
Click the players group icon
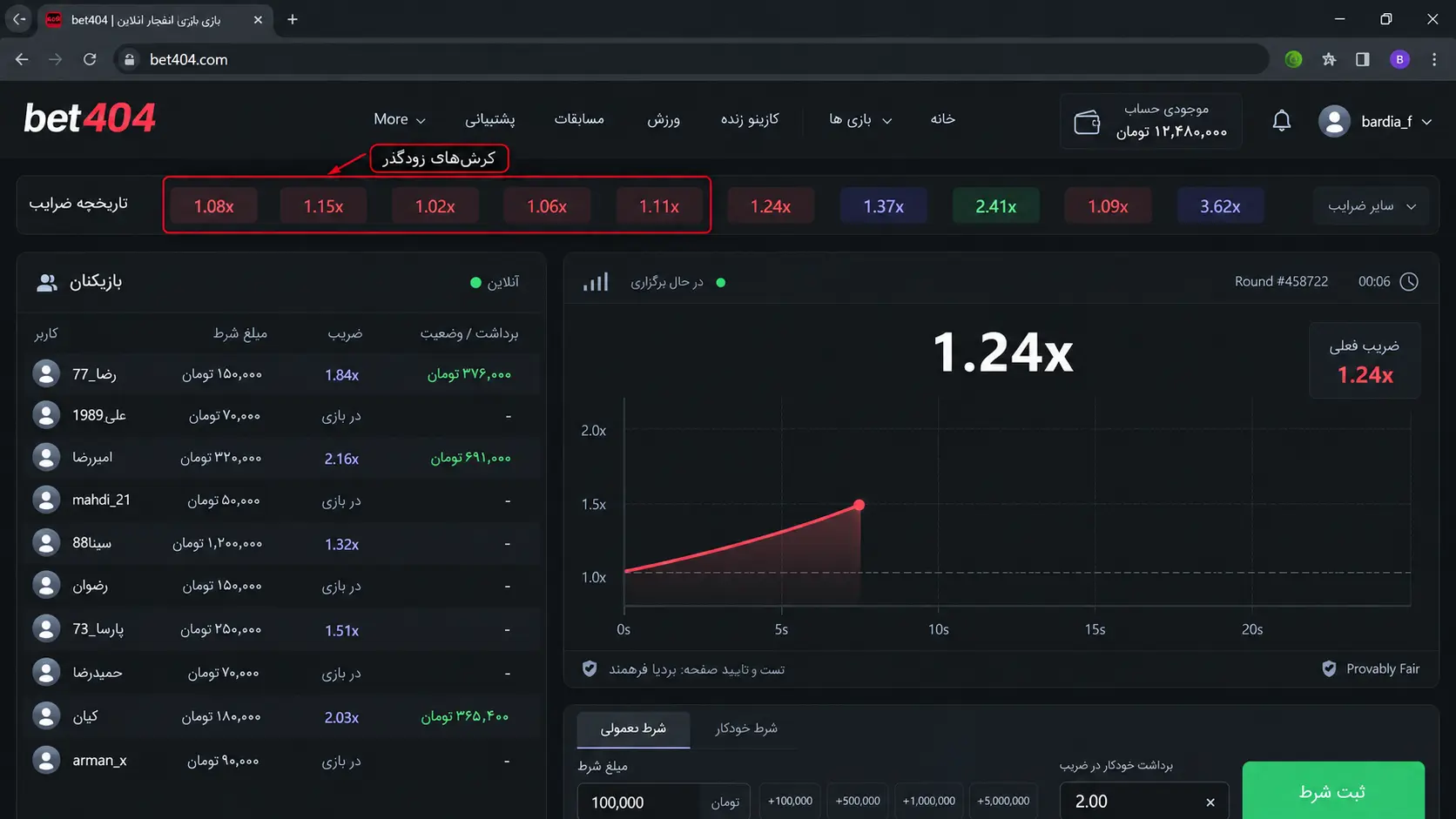(x=47, y=282)
